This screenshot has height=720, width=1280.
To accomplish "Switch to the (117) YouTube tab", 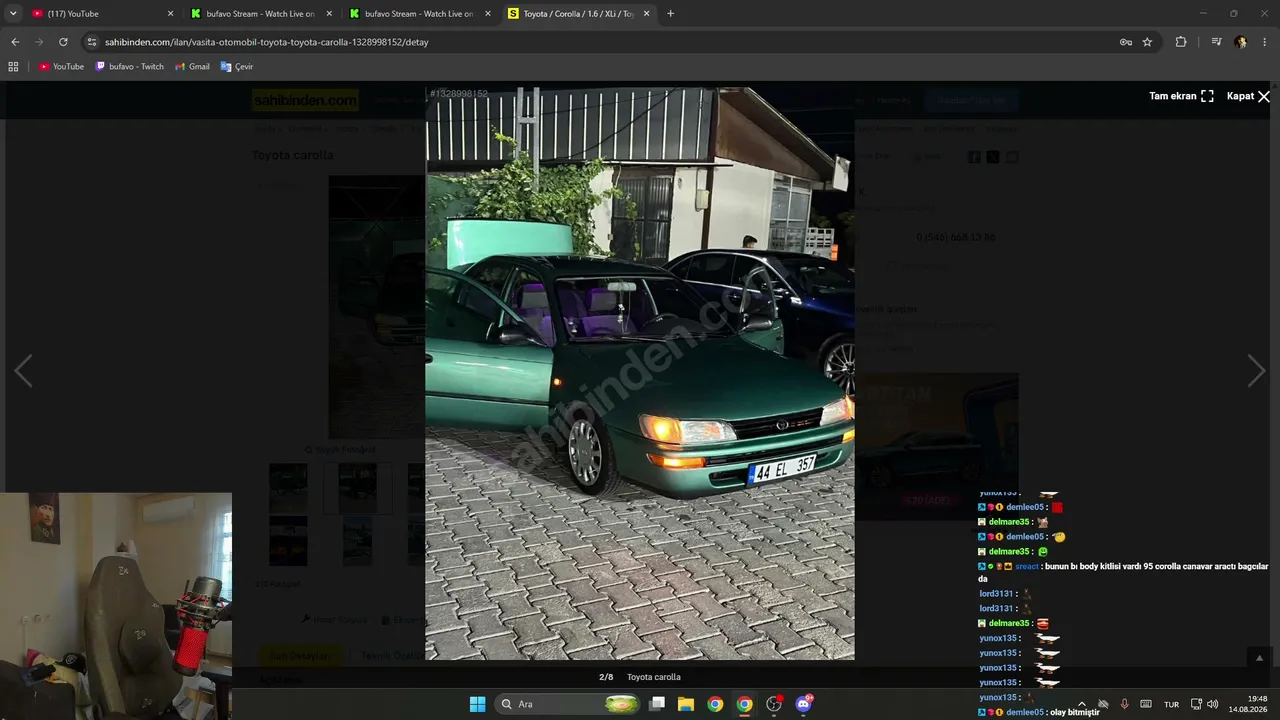I will (x=103, y=14).
